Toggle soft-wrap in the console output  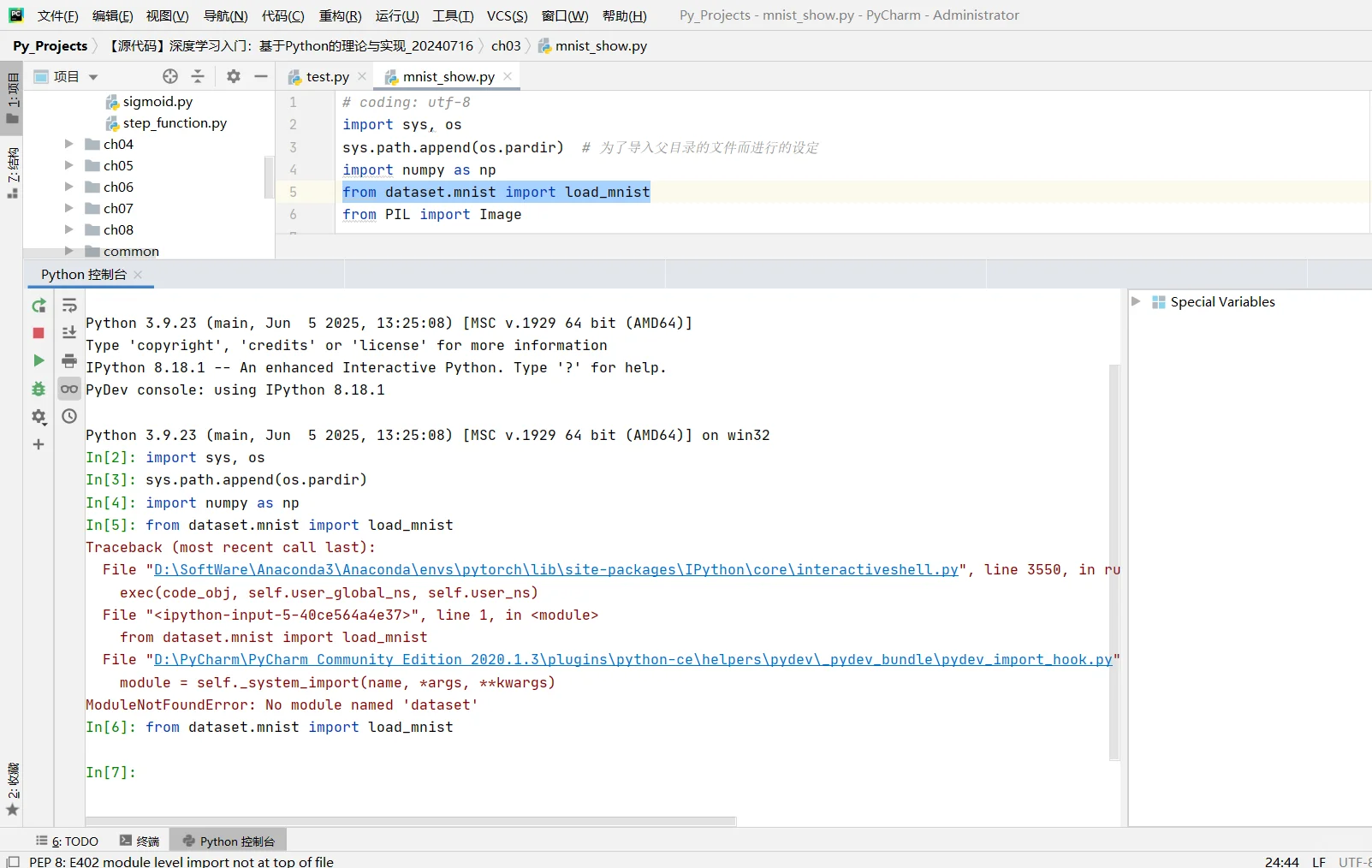69,306
